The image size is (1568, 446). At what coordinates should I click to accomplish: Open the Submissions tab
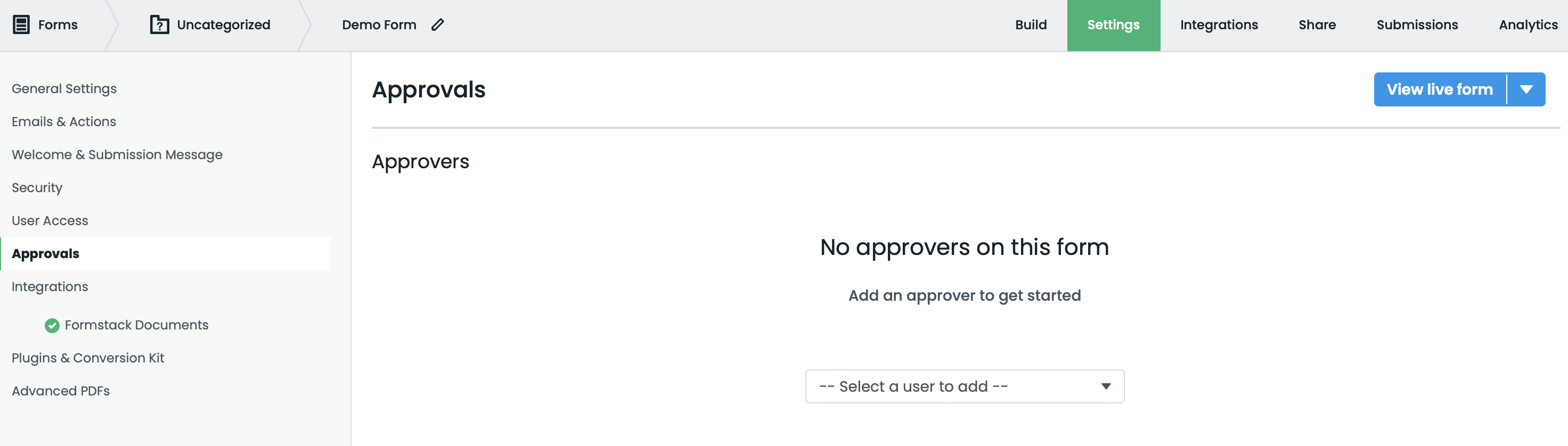tap(1416, 25)
